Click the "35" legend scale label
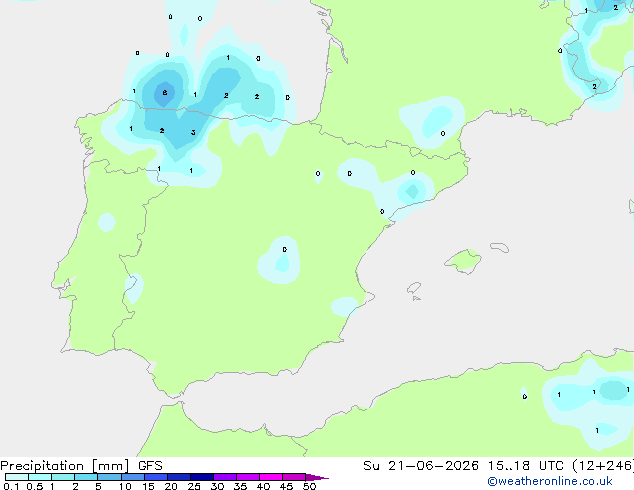The image size is (634, 490). (240, 486)
